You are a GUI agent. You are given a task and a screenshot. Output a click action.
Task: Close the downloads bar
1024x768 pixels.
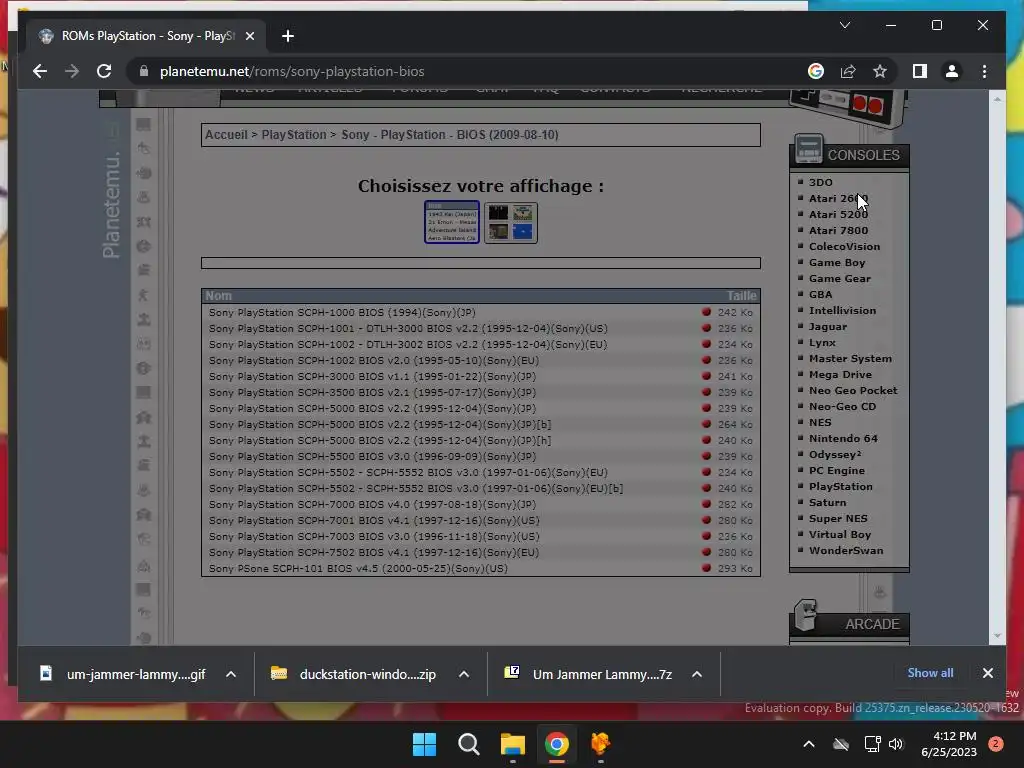tap(987, 673)
